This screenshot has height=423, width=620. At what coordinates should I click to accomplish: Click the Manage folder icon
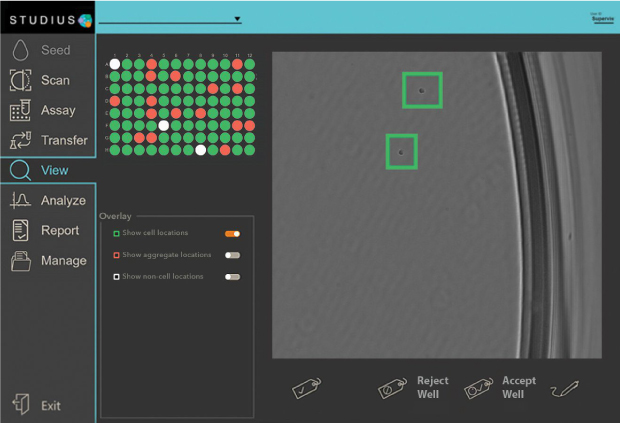[x=21, y=261]
